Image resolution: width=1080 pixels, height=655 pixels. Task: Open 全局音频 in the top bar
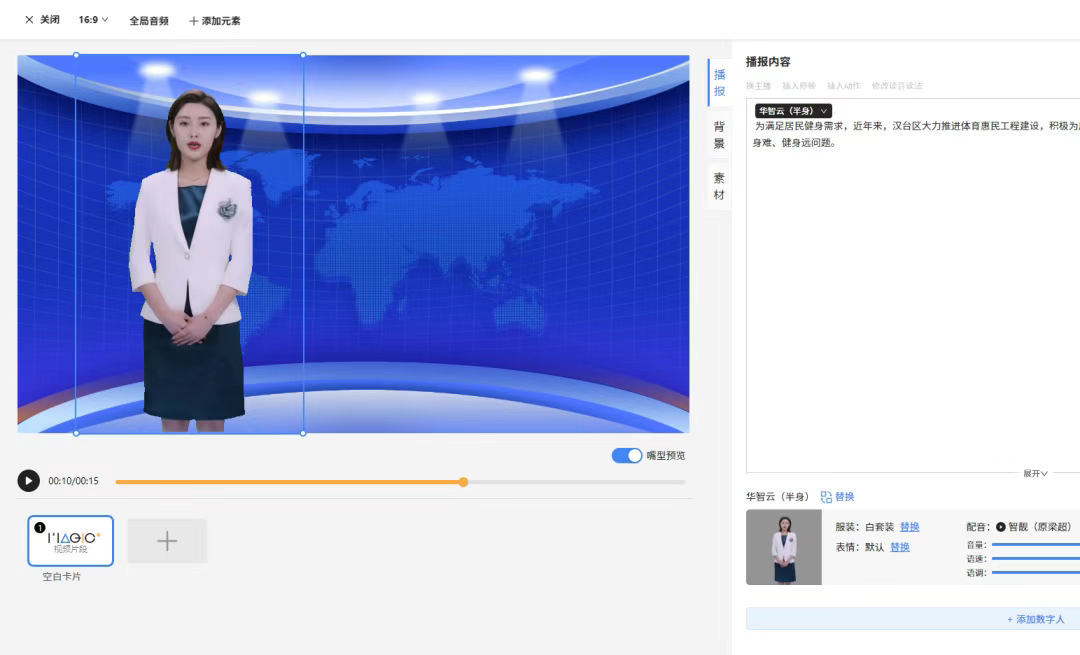tap(149, 21)
